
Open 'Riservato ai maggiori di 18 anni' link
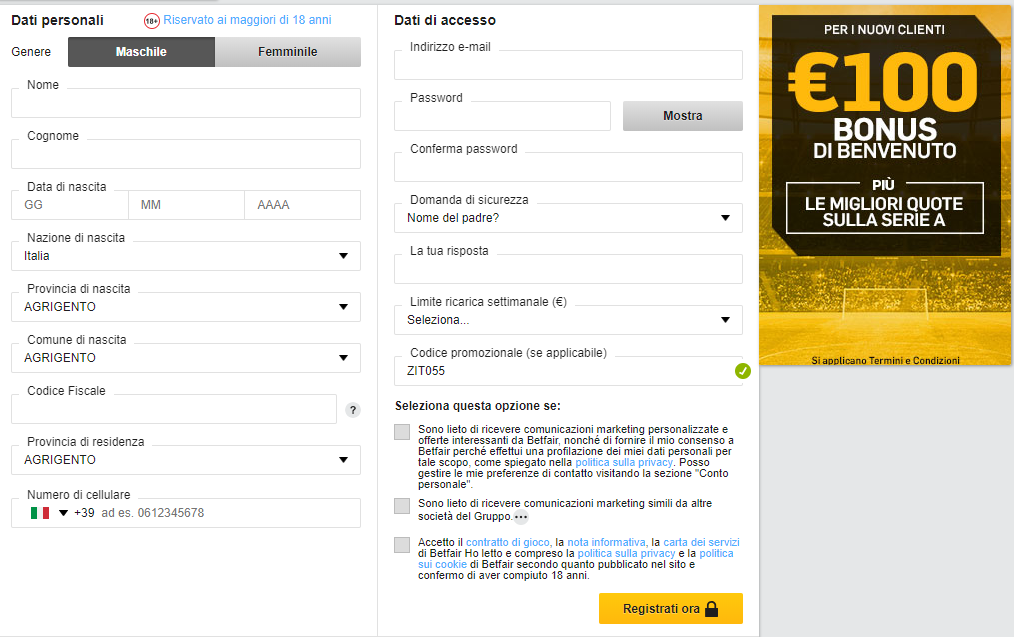(247, 20)
